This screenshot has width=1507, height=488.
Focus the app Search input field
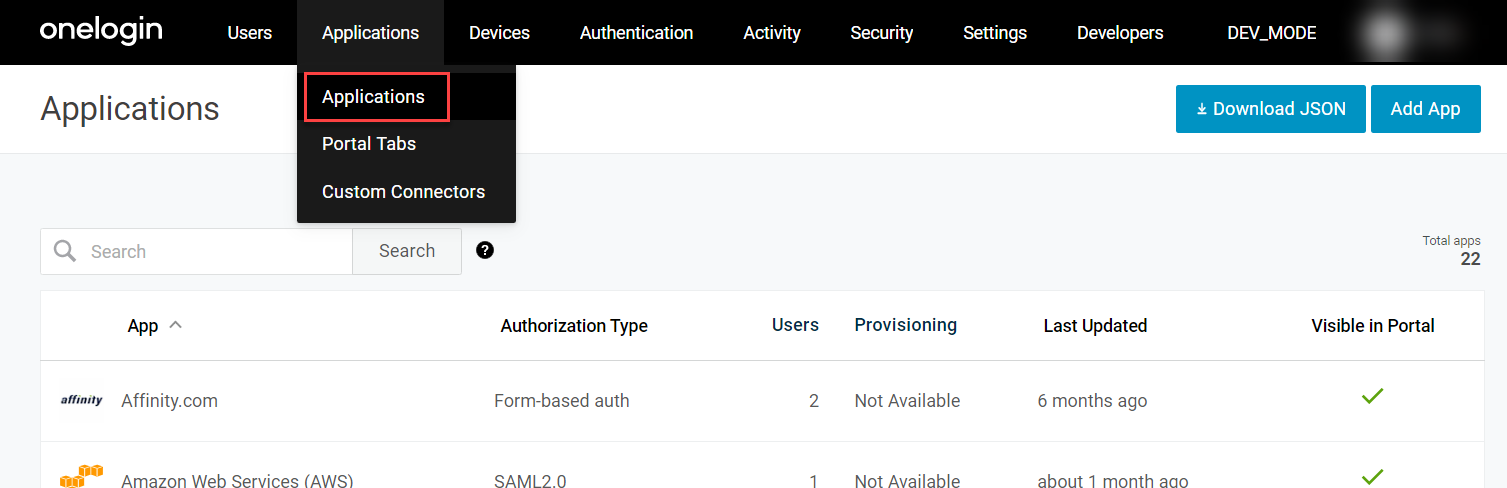click(196, 251)
